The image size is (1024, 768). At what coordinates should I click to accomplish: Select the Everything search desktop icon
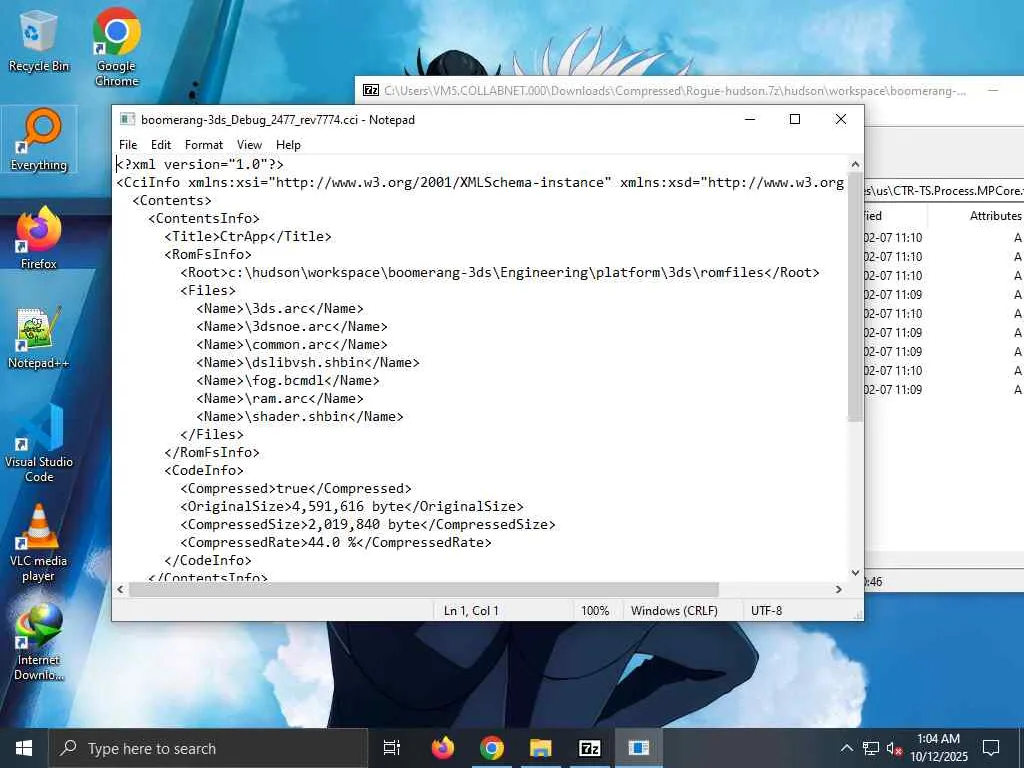(x=39, y=140)
